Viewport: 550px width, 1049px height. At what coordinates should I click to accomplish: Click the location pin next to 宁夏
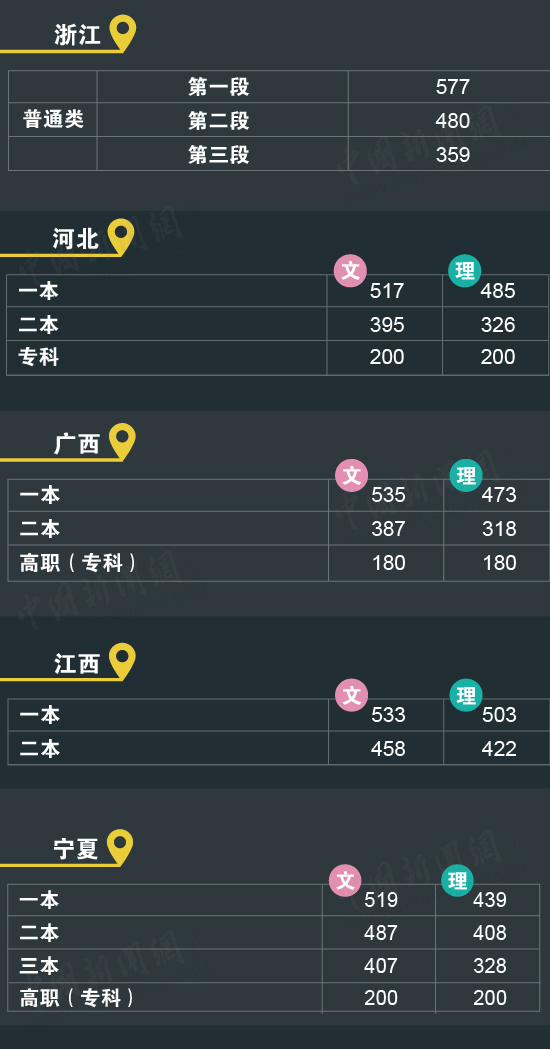tap(120, 846)
